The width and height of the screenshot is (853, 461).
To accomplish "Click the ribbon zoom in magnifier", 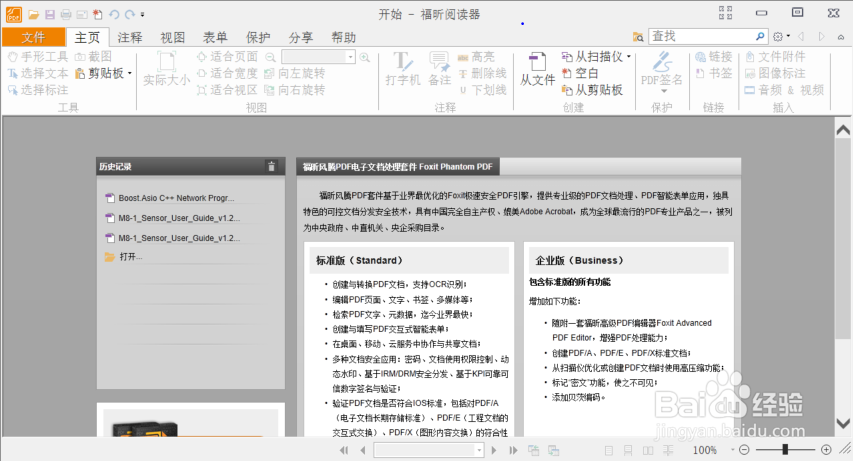I will pos(364,57).
